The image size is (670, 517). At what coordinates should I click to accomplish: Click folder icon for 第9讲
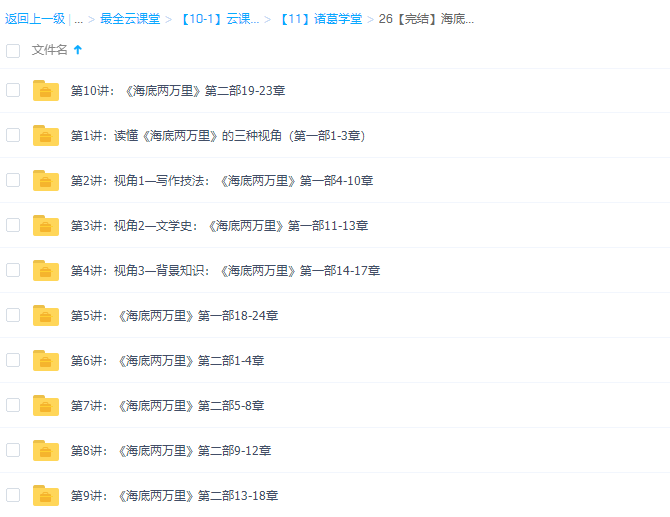click(x=46, y=496)
